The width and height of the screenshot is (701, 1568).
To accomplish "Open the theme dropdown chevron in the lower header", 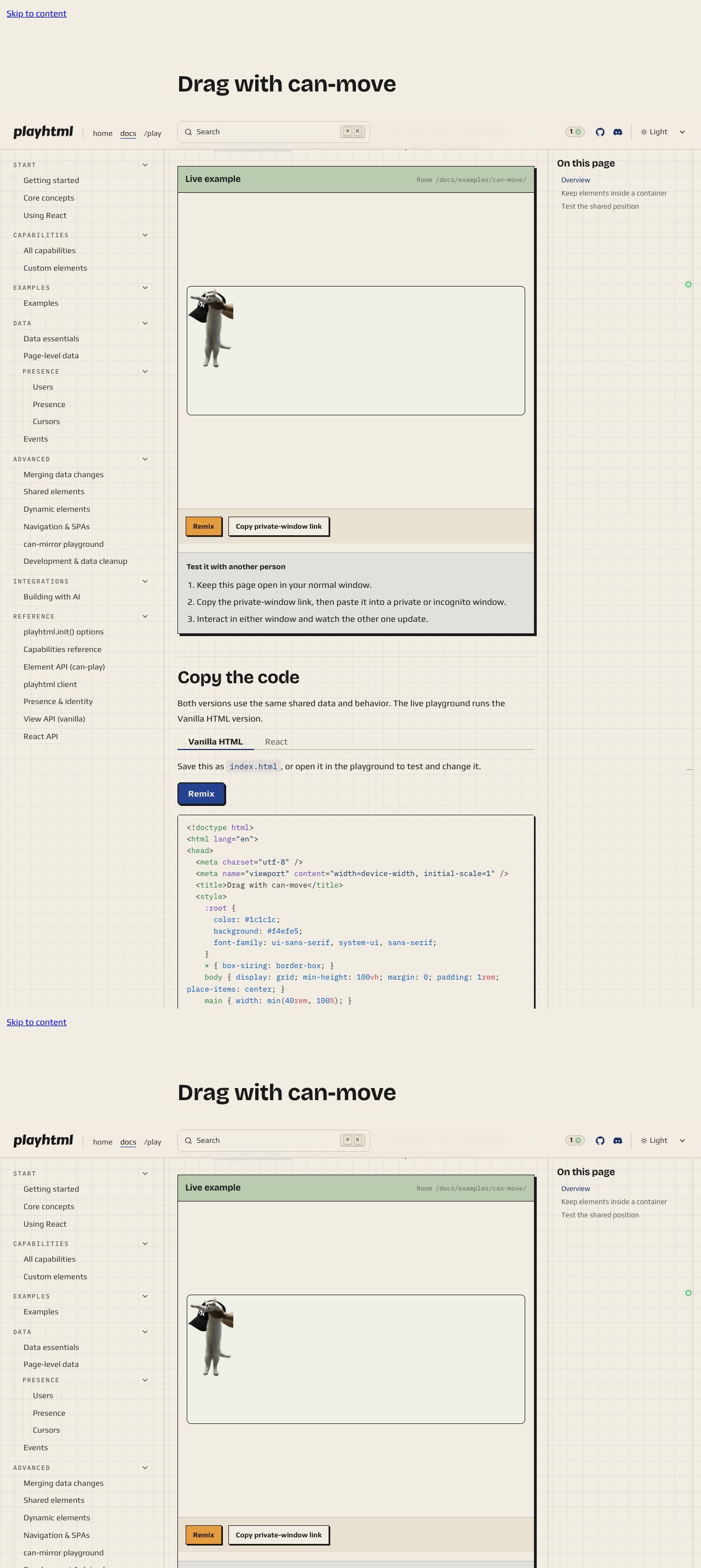I will (682, 1141).
